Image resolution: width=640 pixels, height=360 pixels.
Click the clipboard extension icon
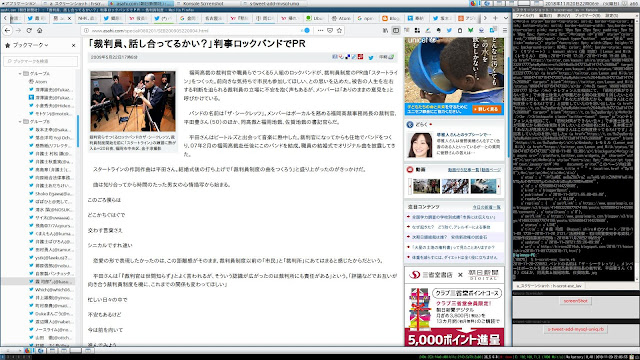click(460, 30)
